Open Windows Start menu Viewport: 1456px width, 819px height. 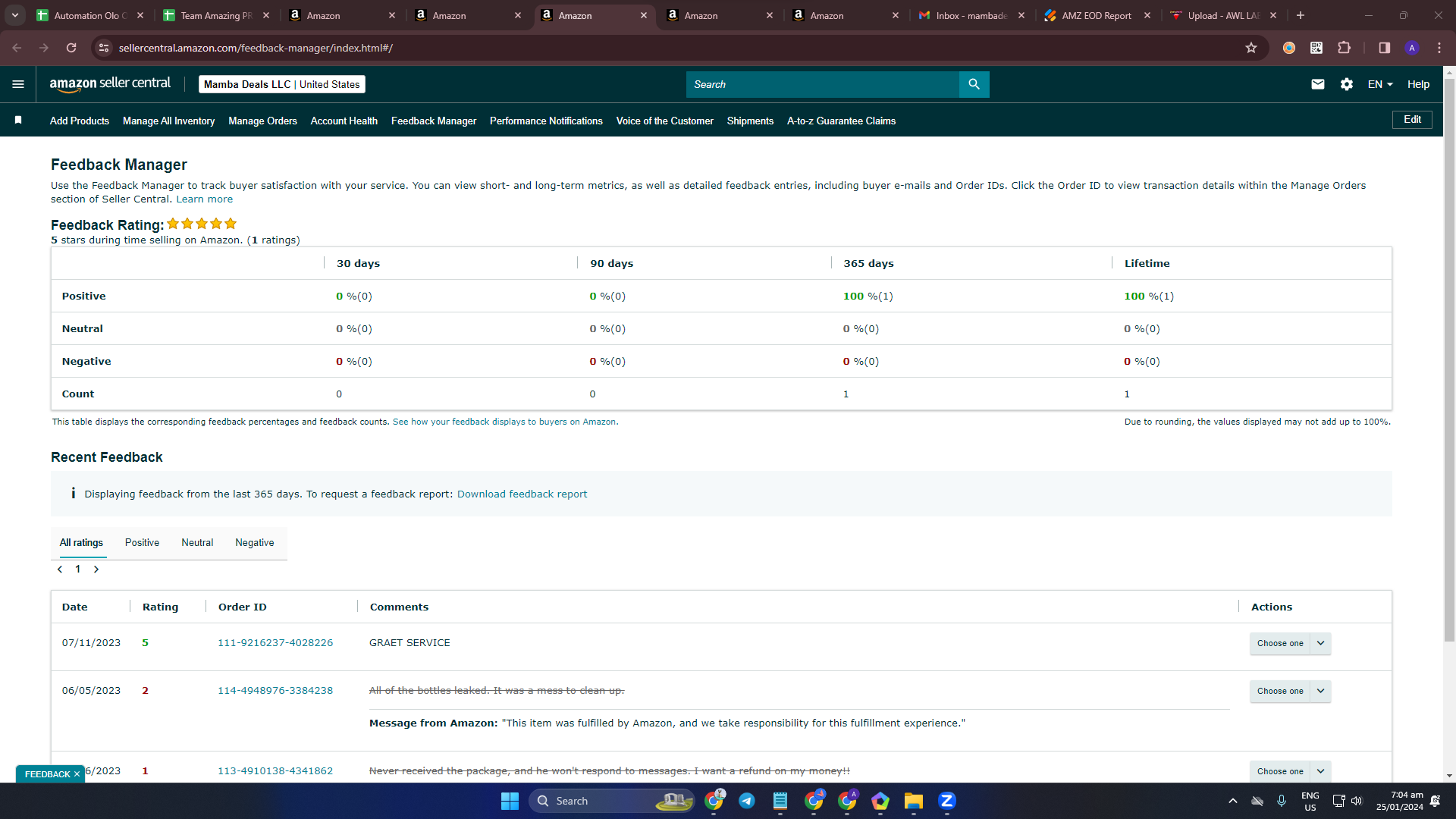510,801
